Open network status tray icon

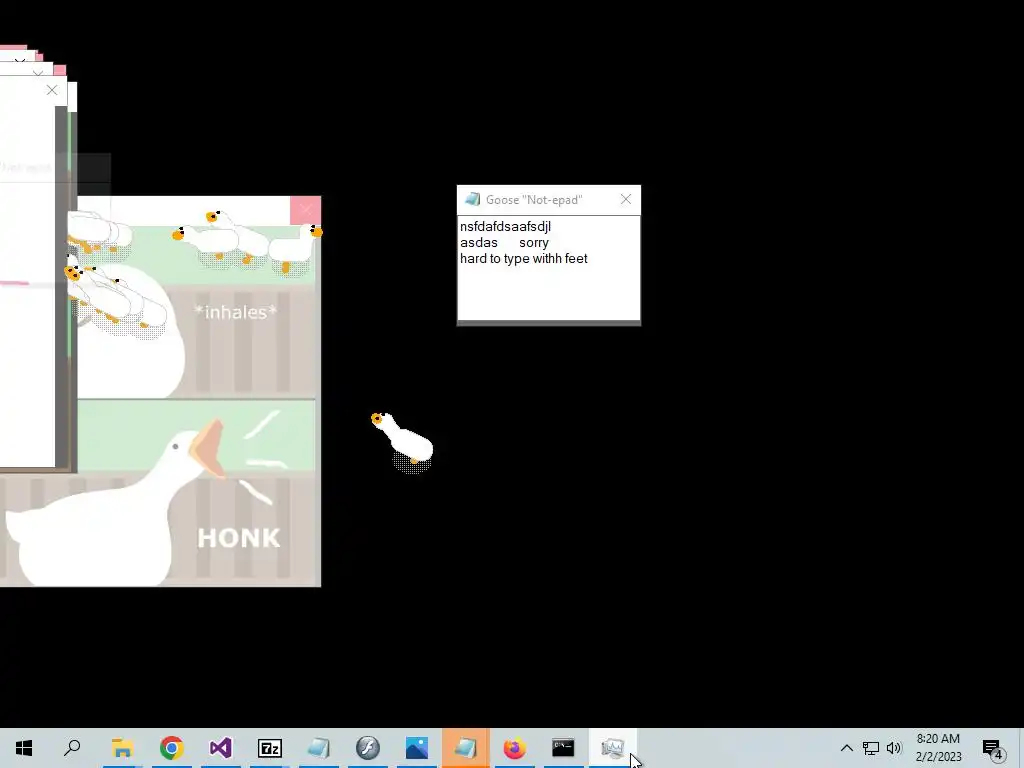tap(871, 748)
